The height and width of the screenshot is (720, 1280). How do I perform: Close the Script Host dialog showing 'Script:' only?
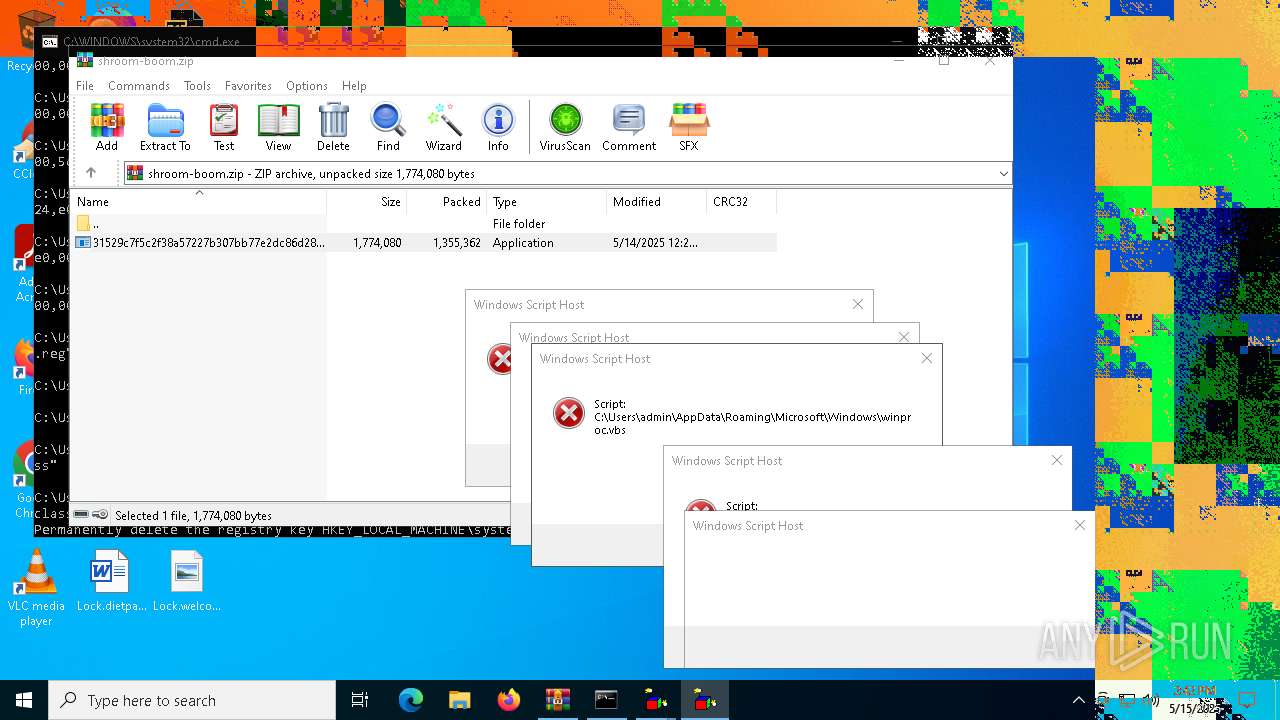[1057, 460]
